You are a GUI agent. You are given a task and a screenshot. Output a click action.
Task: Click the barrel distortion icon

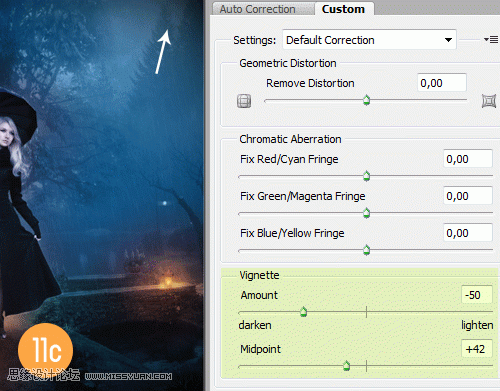244,101
